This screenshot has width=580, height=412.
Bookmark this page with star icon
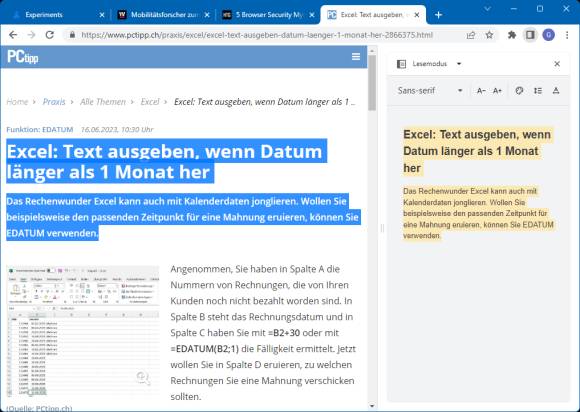coord(489,35)
